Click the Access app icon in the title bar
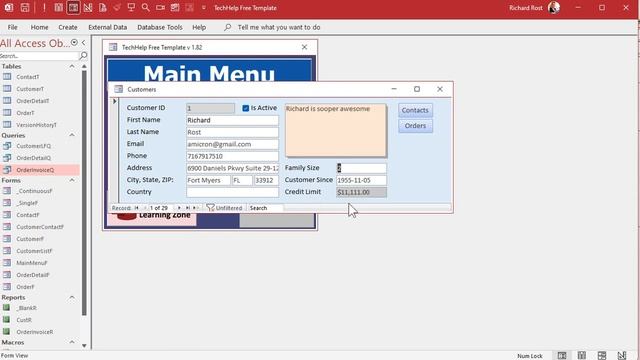 tap(9, 7)
